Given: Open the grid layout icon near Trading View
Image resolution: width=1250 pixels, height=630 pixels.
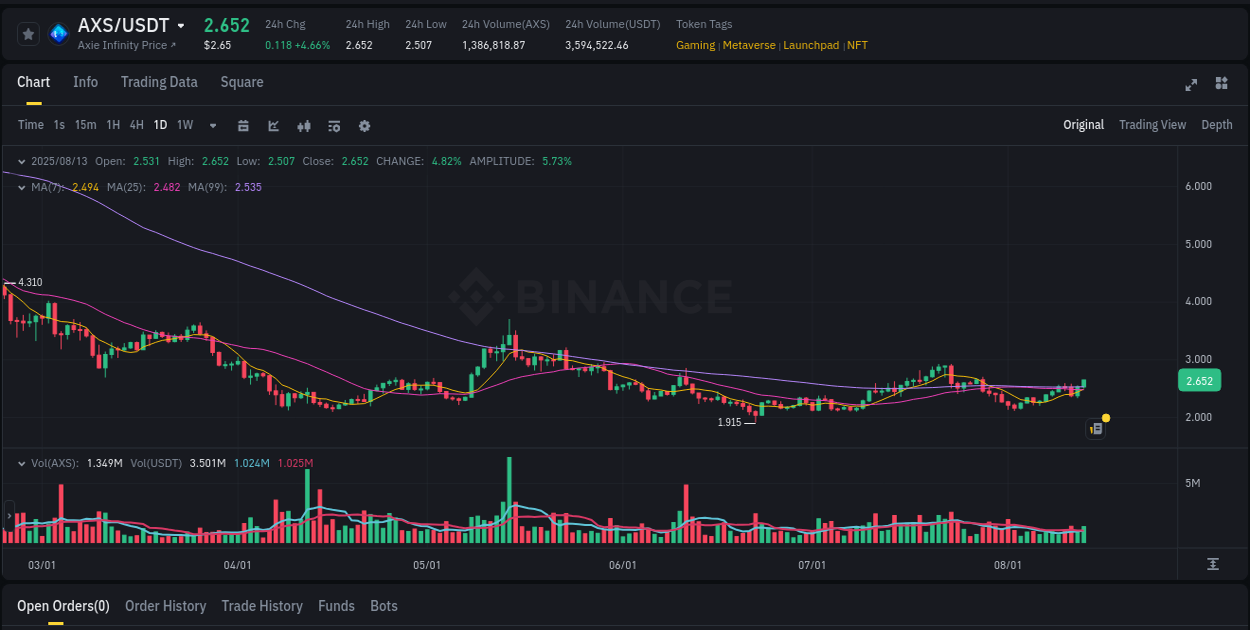Looking at the screenshot, I should click(1222, 85).
